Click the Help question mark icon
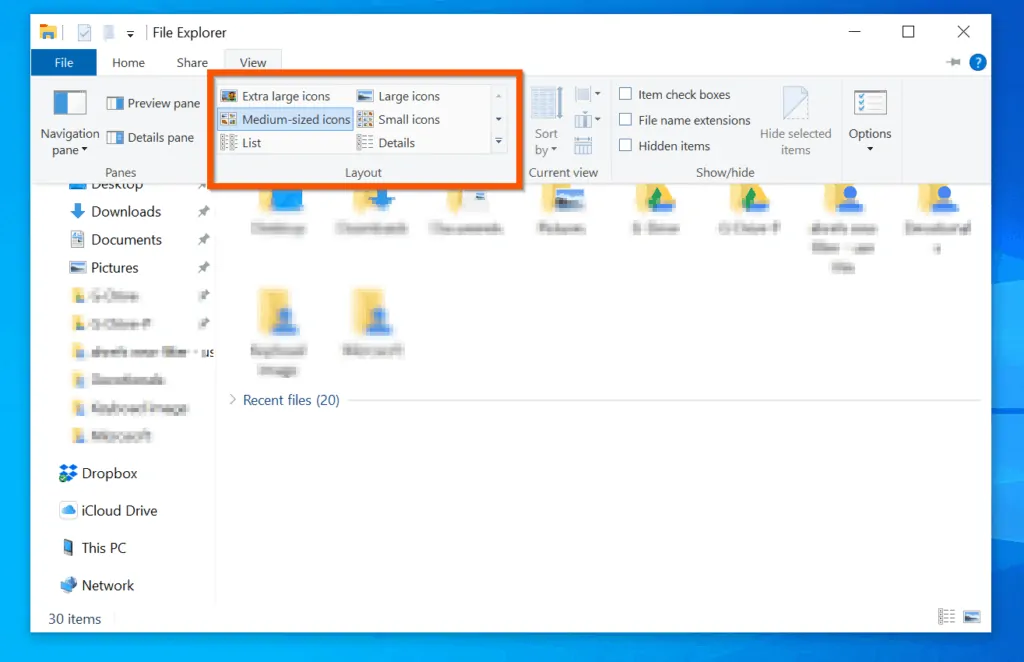 point(977,62)
